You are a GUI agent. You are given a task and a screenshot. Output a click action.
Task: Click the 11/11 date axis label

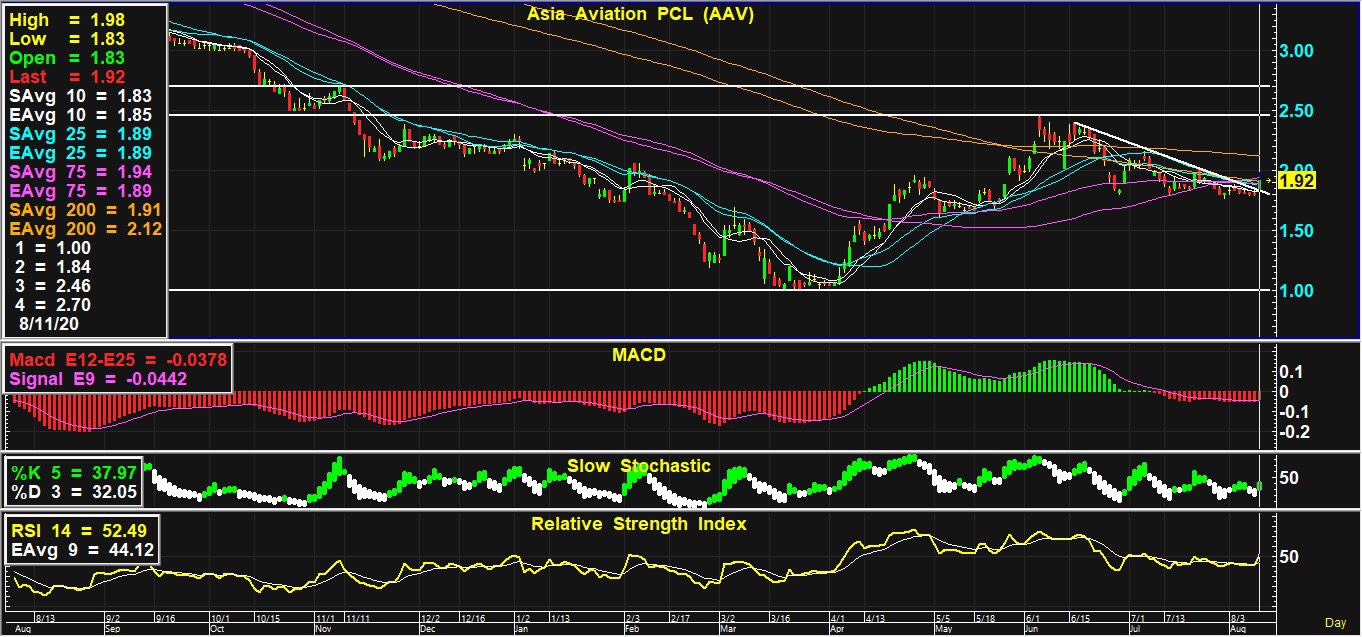pos(358,620)
